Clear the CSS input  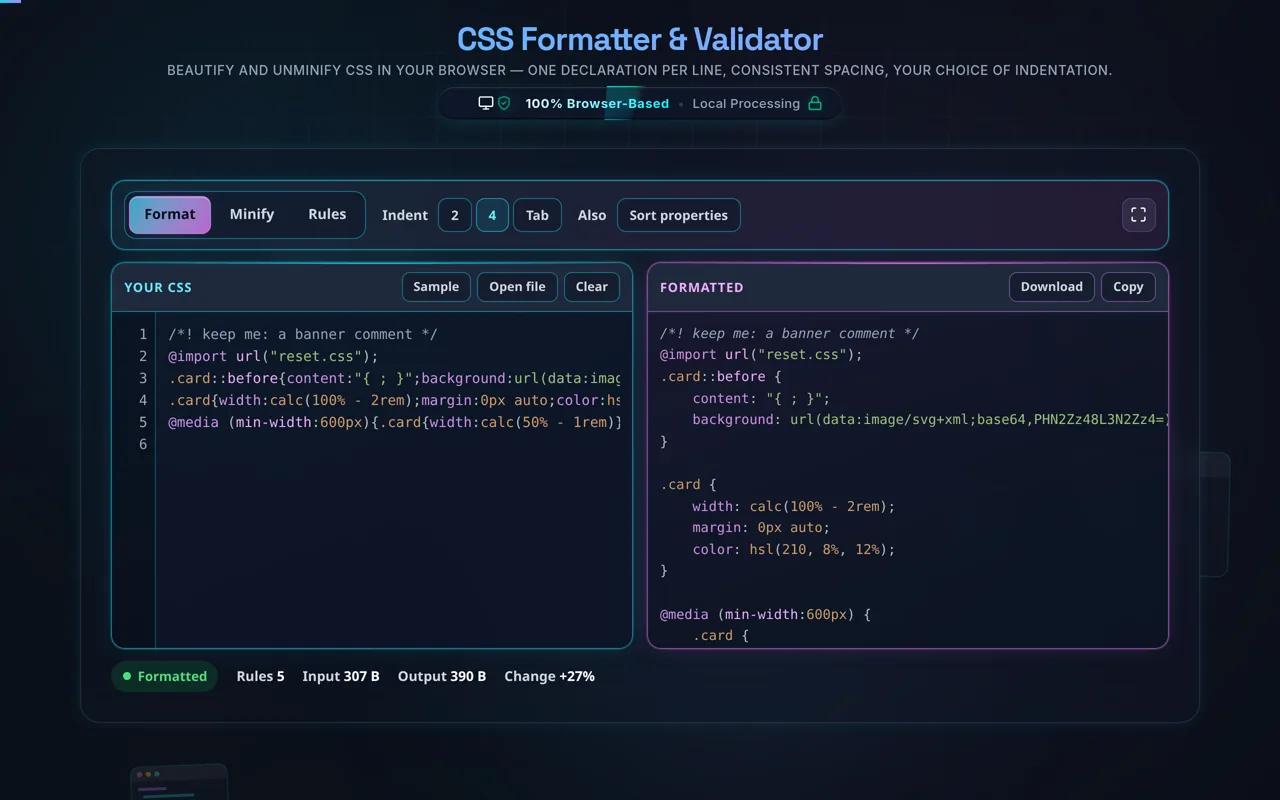point(592,287)
